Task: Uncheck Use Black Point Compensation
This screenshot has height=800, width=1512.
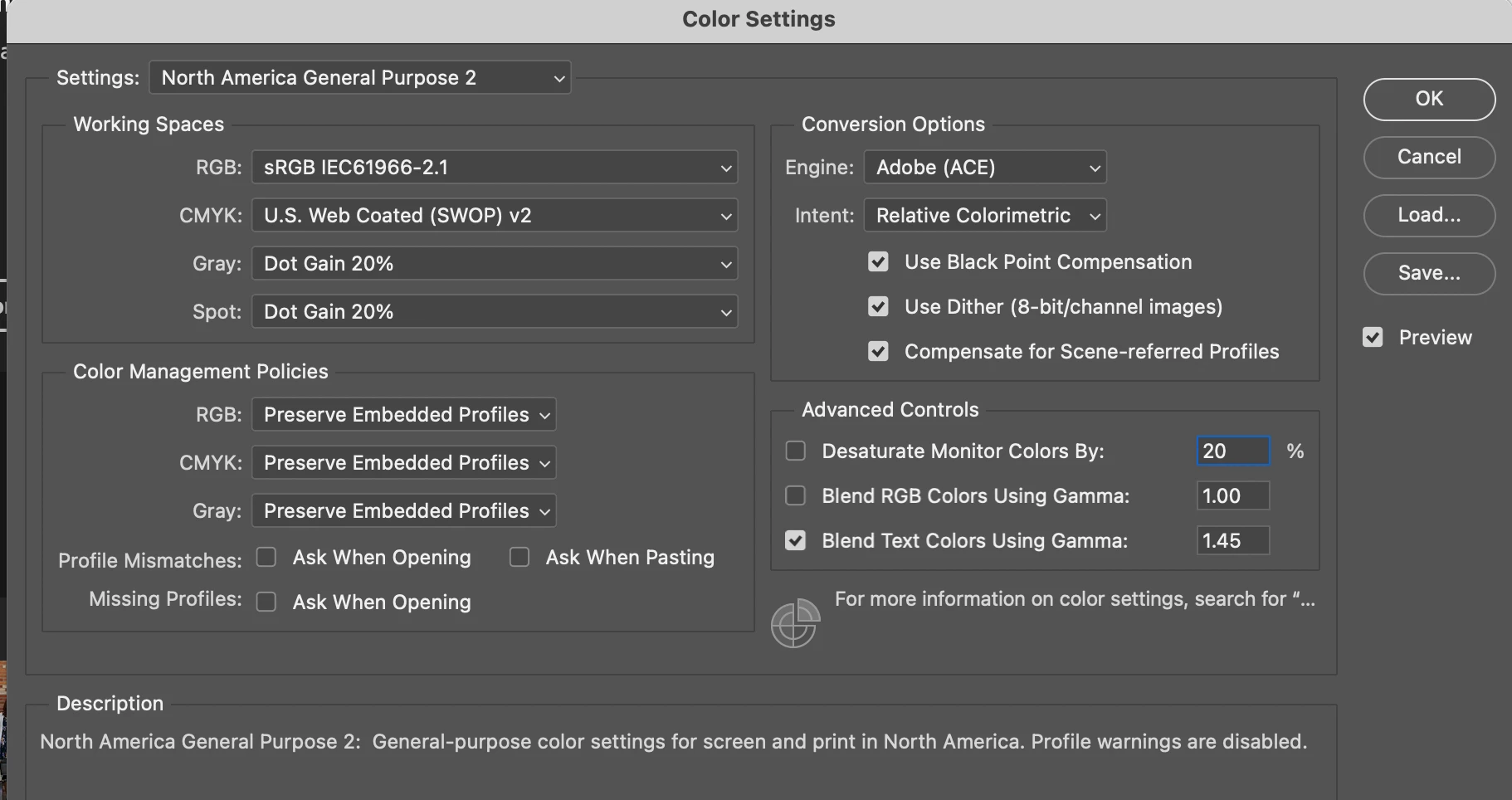Action: (878, 261)
